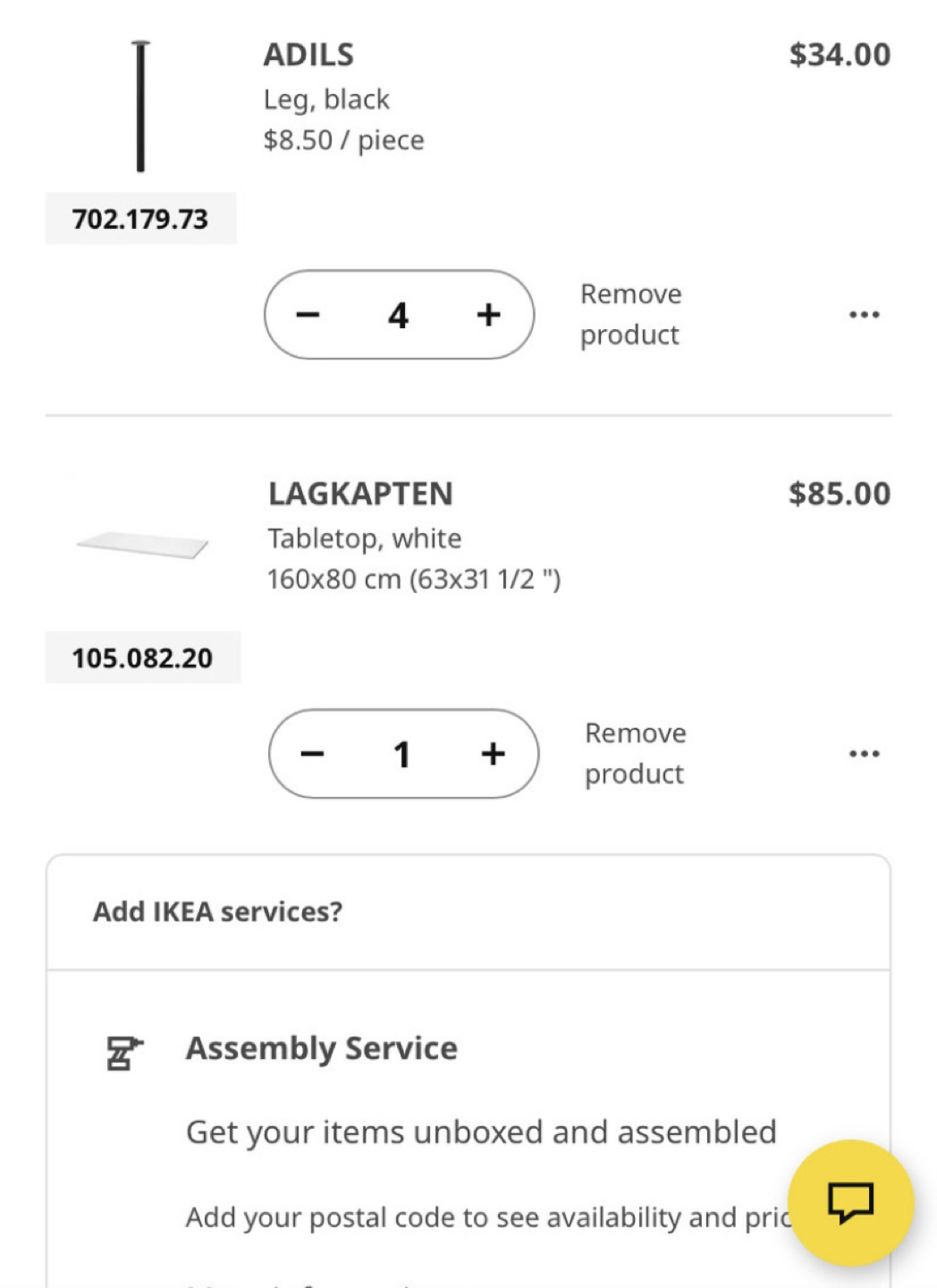The width and height of the screenshot is (937, 1288).
Task: Increase LAGKAPTEN tabletop quantity with plus
Action: [x=493, y=754]
